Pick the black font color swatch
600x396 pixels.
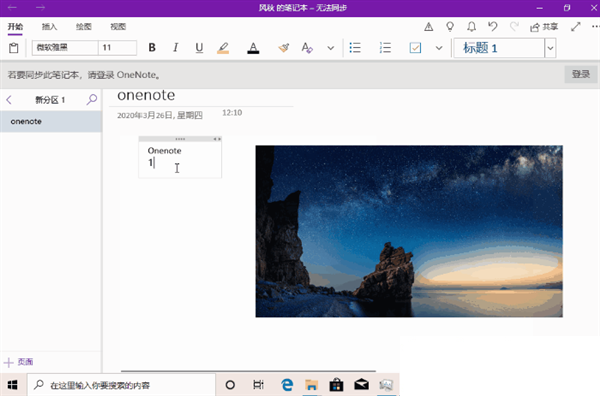pyautogui.click(x=253, y=48)
